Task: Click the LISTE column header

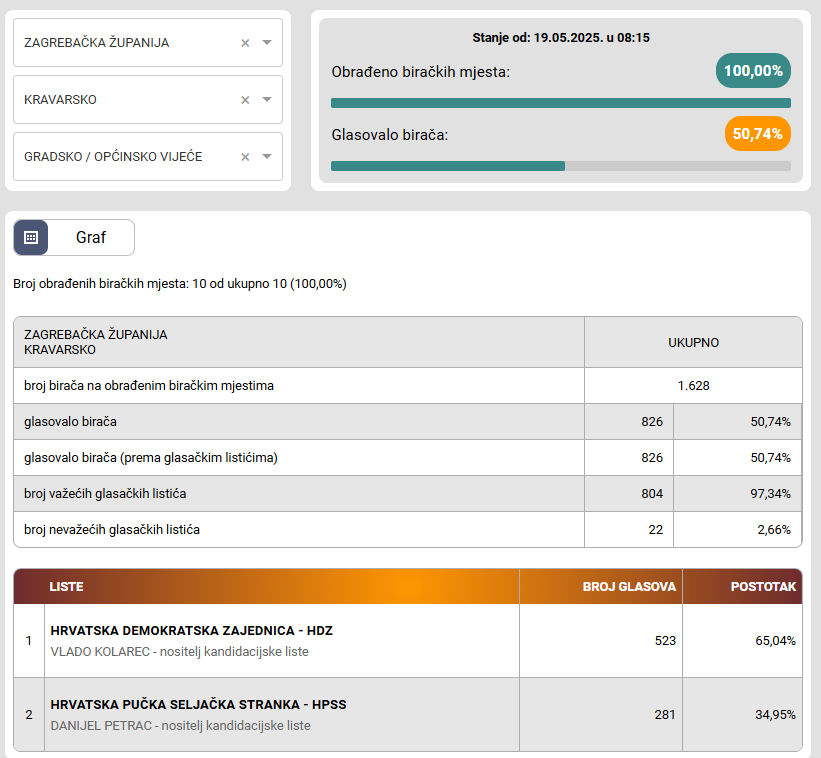Action: pos(67,587)
